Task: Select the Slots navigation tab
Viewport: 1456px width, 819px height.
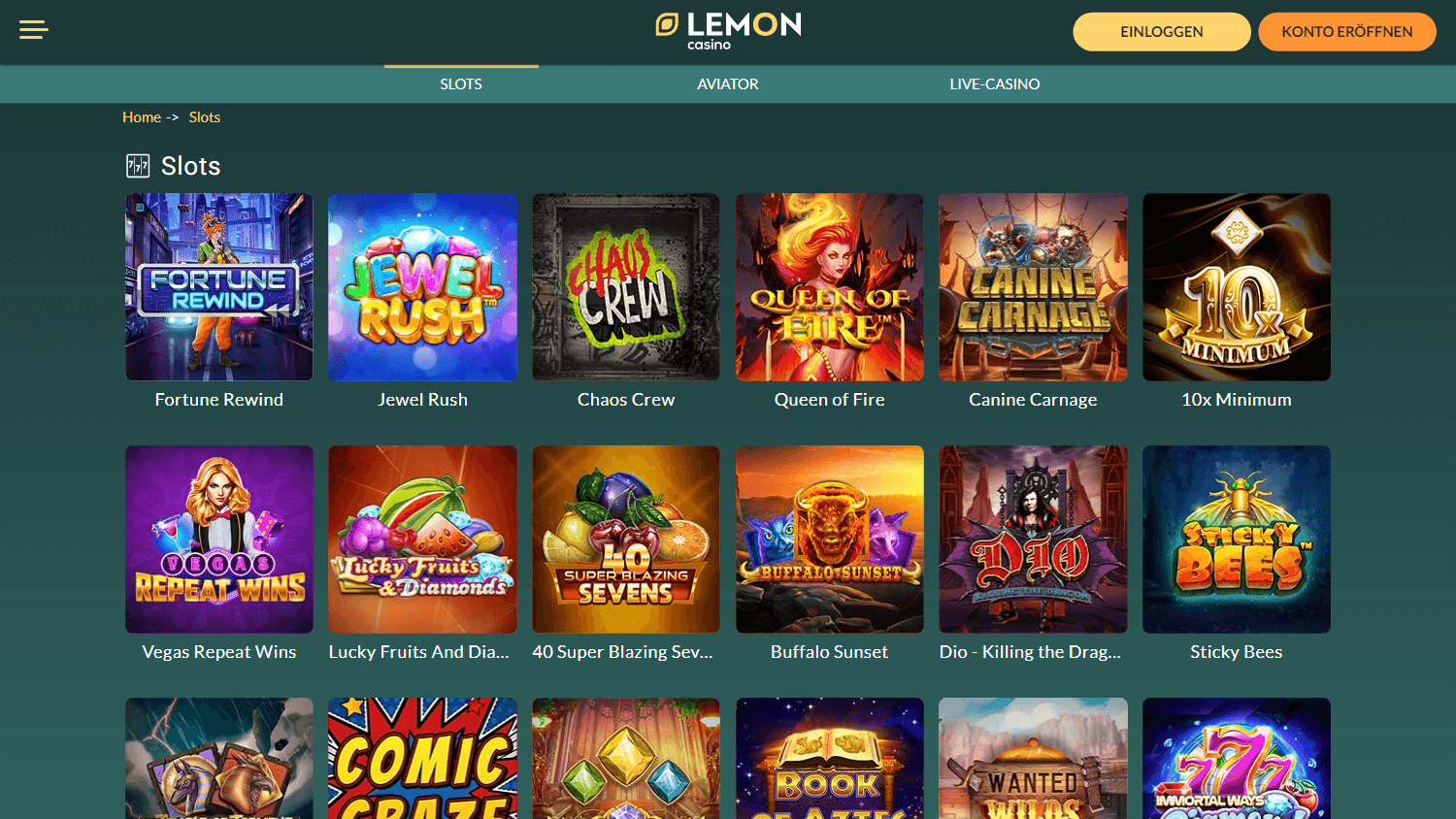Action: [x=461, y=84]
